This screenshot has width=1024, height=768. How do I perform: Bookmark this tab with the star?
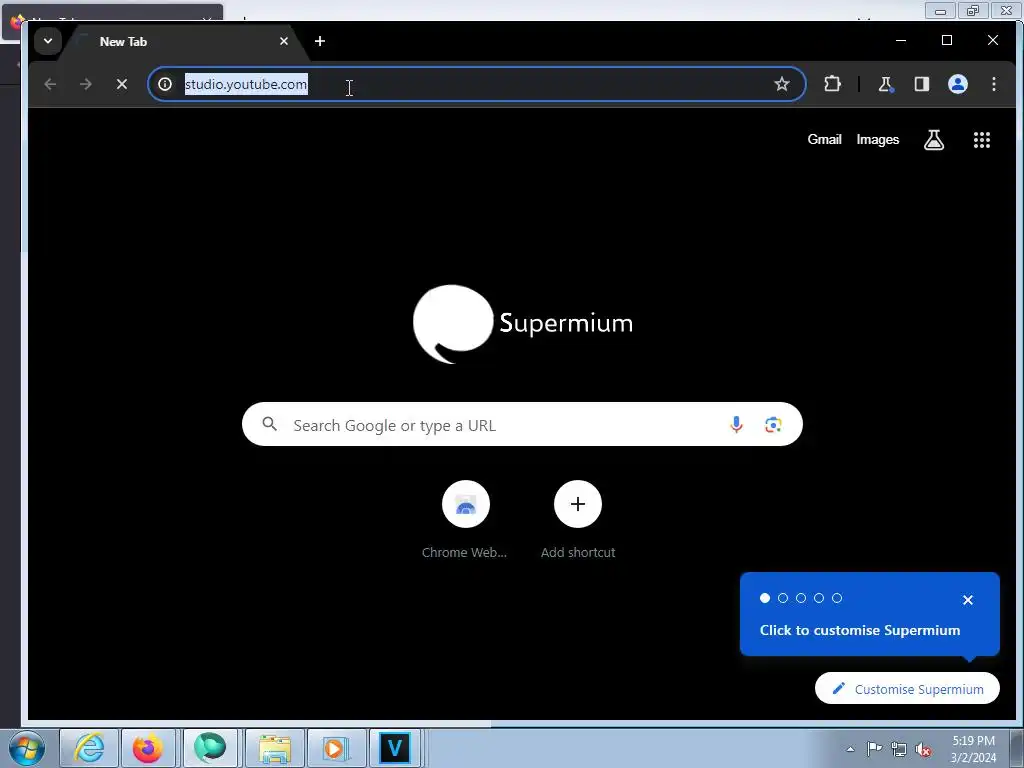[x=782, y=84]
